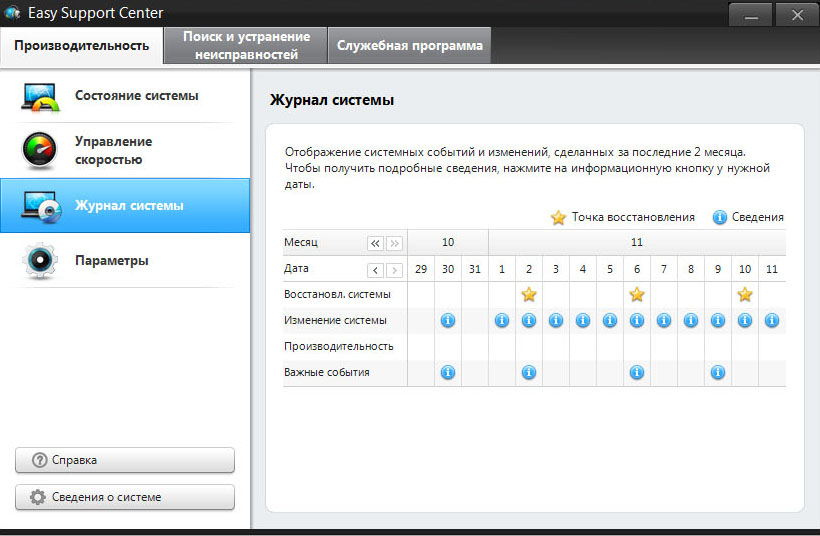This screenshot has width=820, height=536.
Task: Open Изменение системы info for date 4
Action: [583, 320]
